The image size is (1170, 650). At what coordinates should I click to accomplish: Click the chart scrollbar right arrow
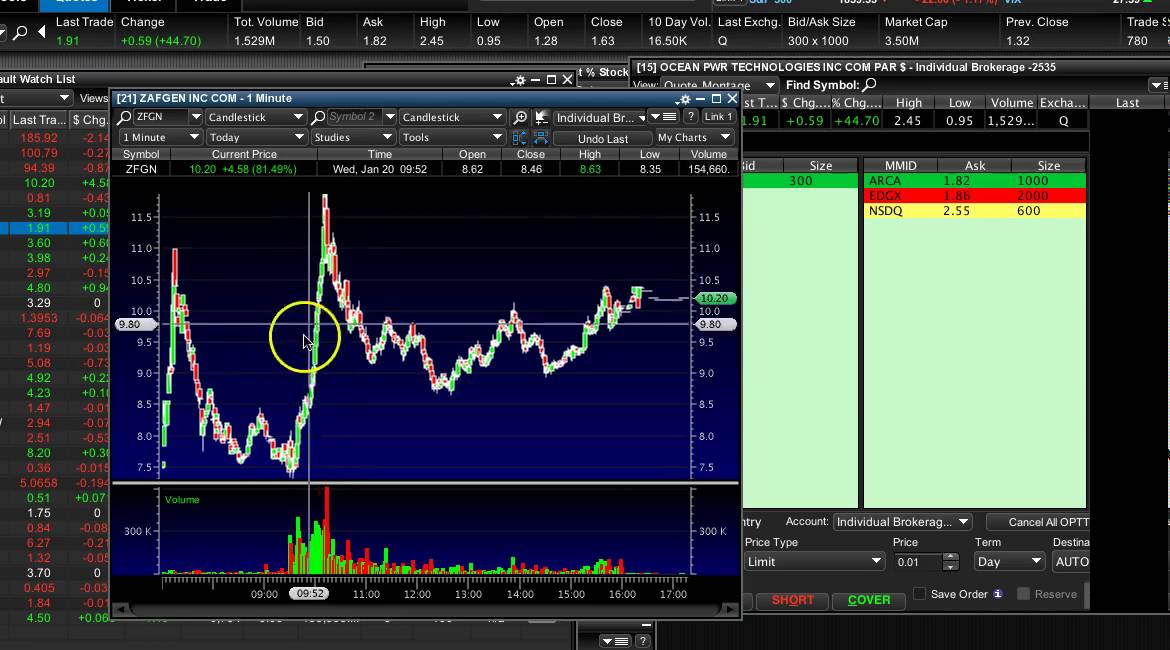click(729, 610)
